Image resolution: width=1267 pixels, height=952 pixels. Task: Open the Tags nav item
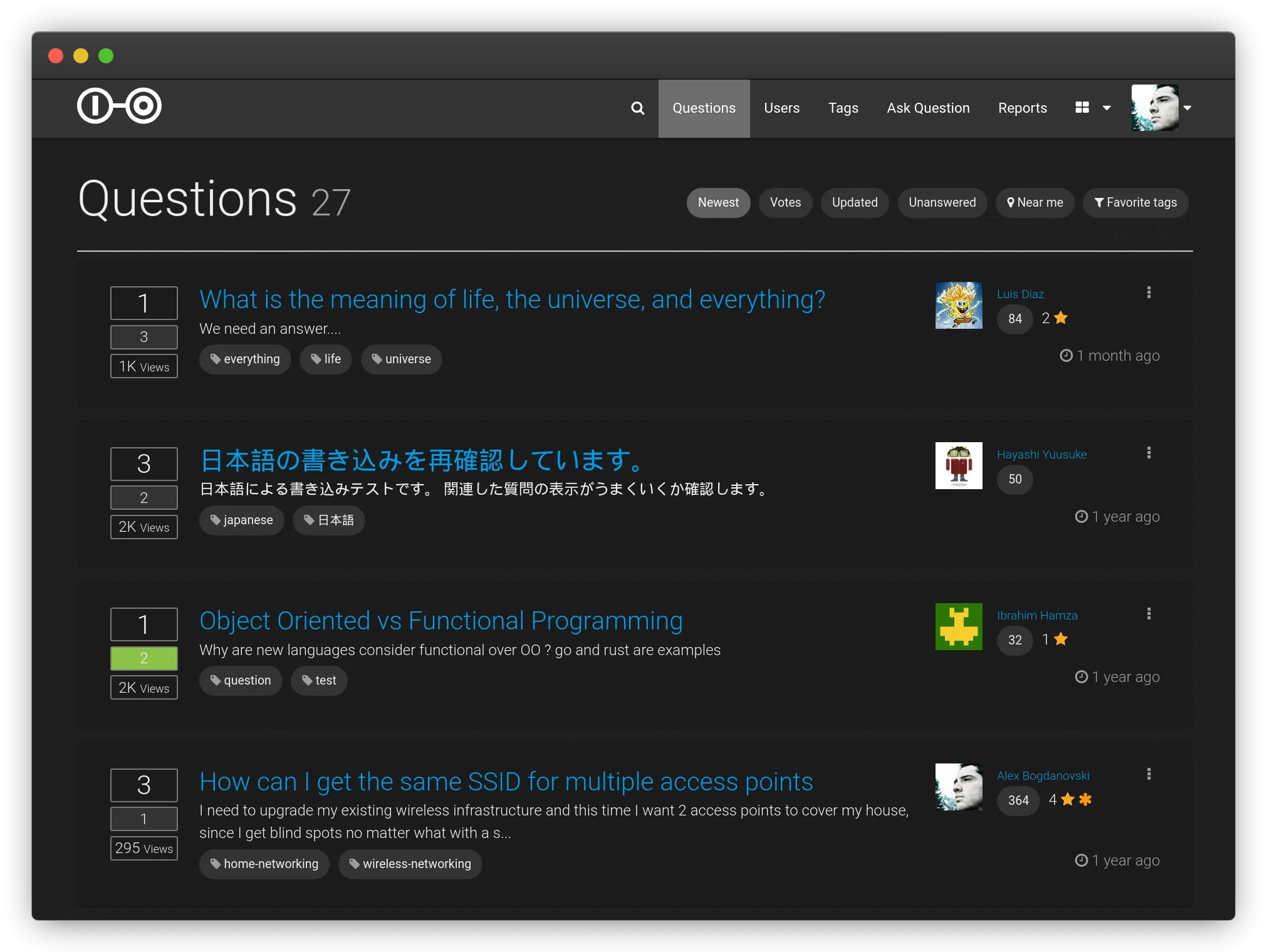click(843, 108)
